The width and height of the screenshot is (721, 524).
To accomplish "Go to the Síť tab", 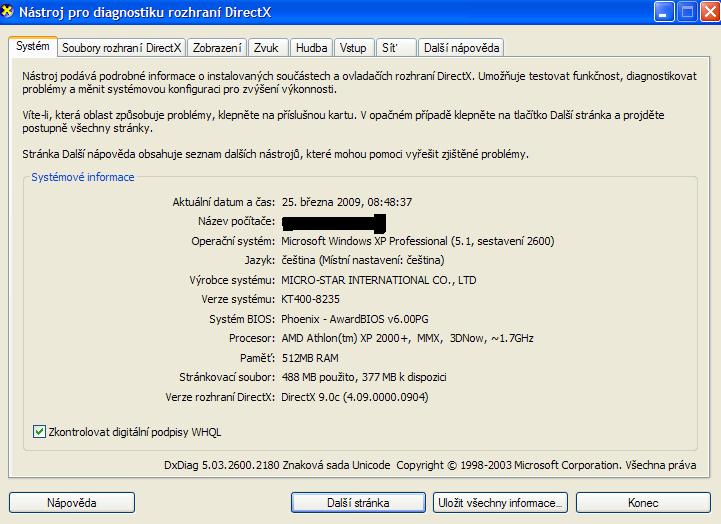I will [x=396, y=48].
